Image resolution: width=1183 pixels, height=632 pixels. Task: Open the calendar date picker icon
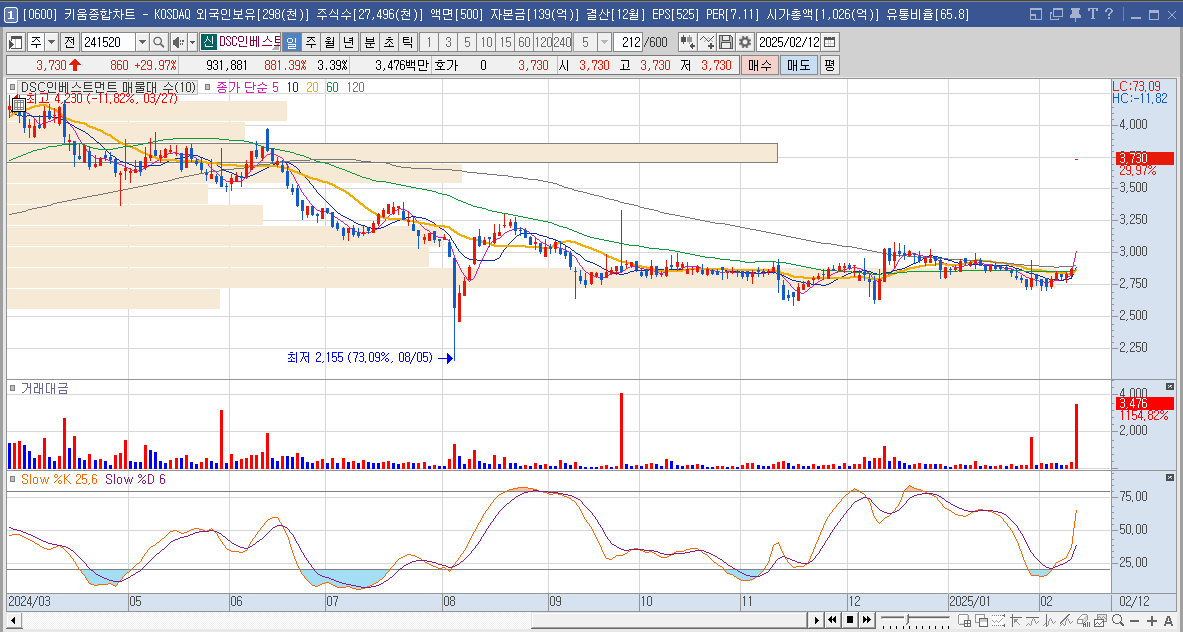tap(829, 42)
